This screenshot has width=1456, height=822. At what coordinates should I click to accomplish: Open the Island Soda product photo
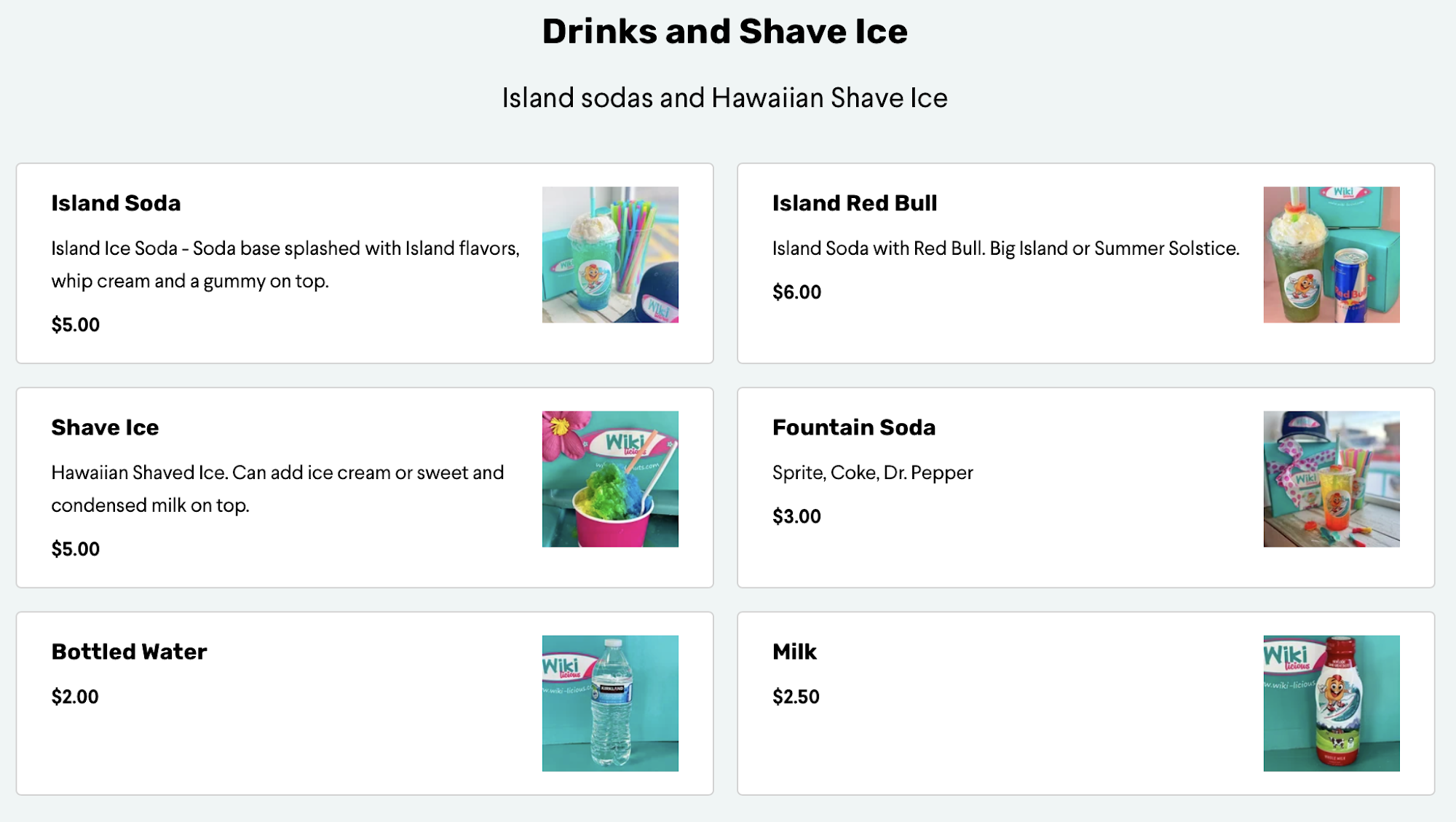tap(610, 255)
